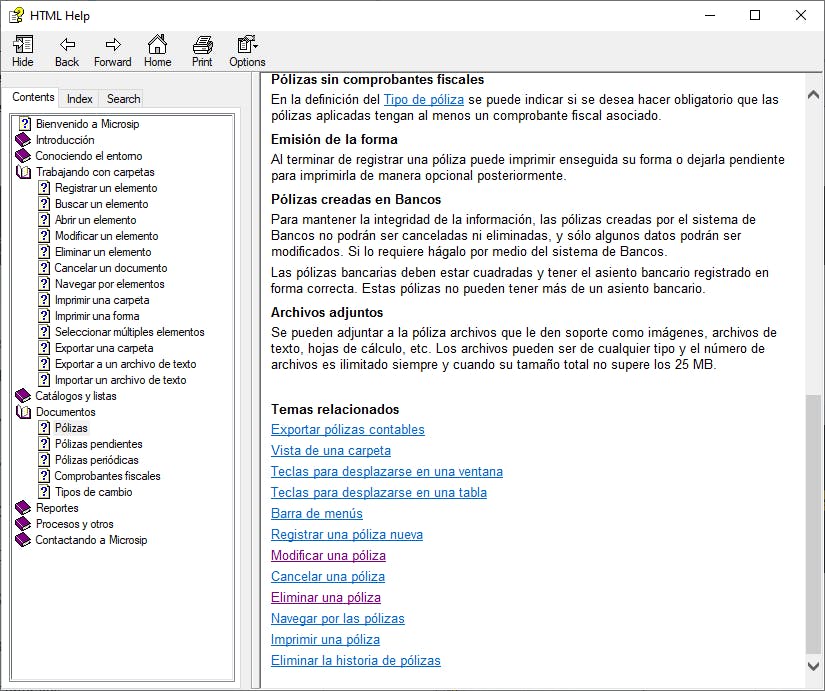Image resolution: width=825 pixels, height=691 pixels.
Task: Click the page icon beside Imprimir una forma
Action: coord(44,316)
